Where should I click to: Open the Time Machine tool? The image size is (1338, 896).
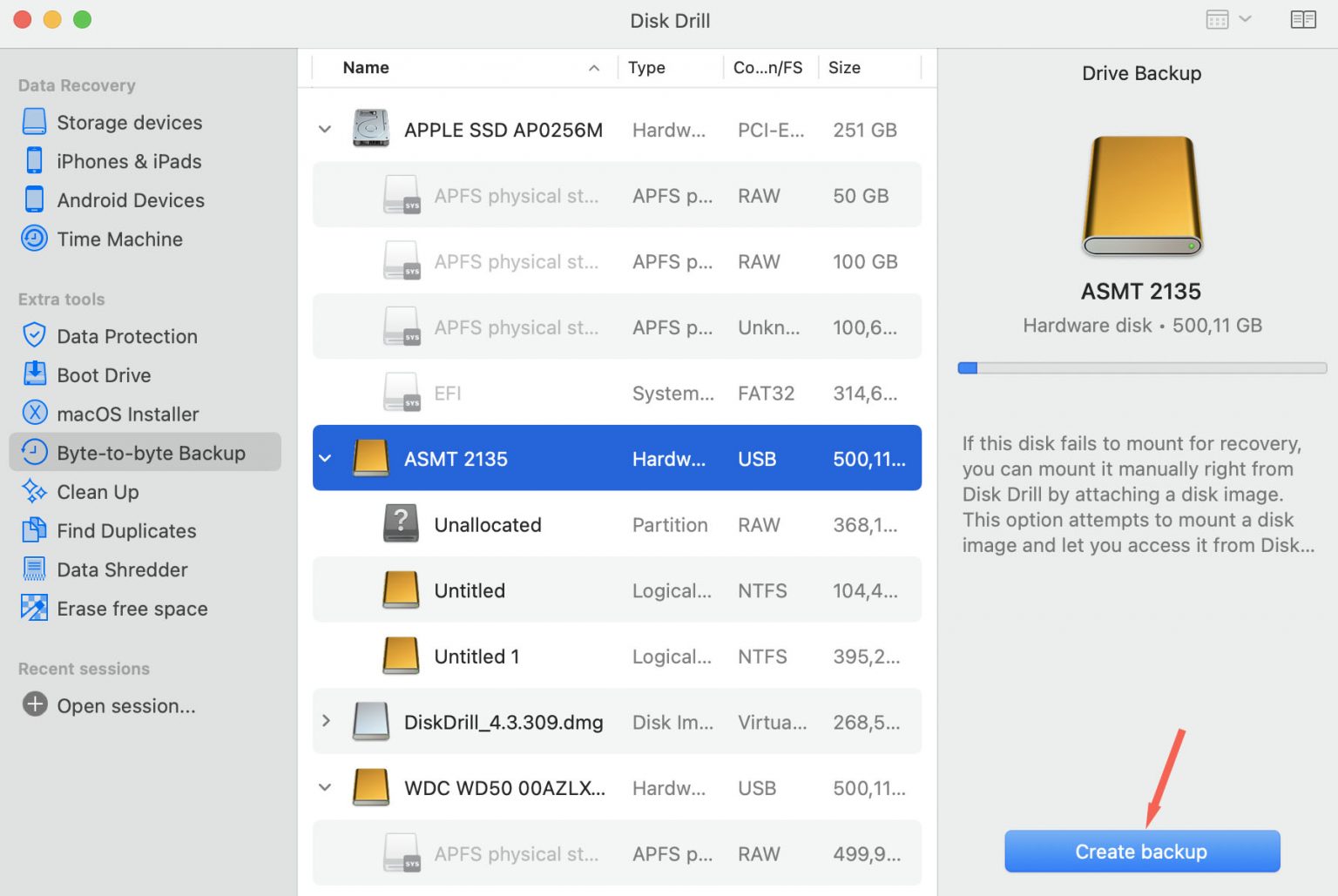tap(34, 239)
